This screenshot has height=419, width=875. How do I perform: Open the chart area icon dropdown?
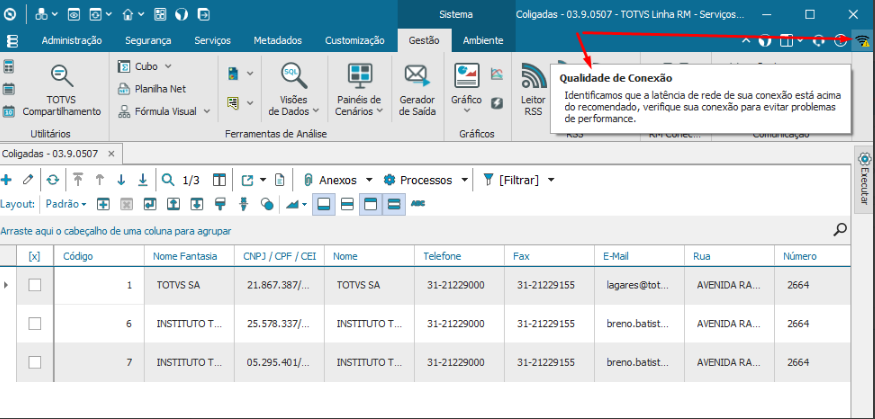[305, 205]
